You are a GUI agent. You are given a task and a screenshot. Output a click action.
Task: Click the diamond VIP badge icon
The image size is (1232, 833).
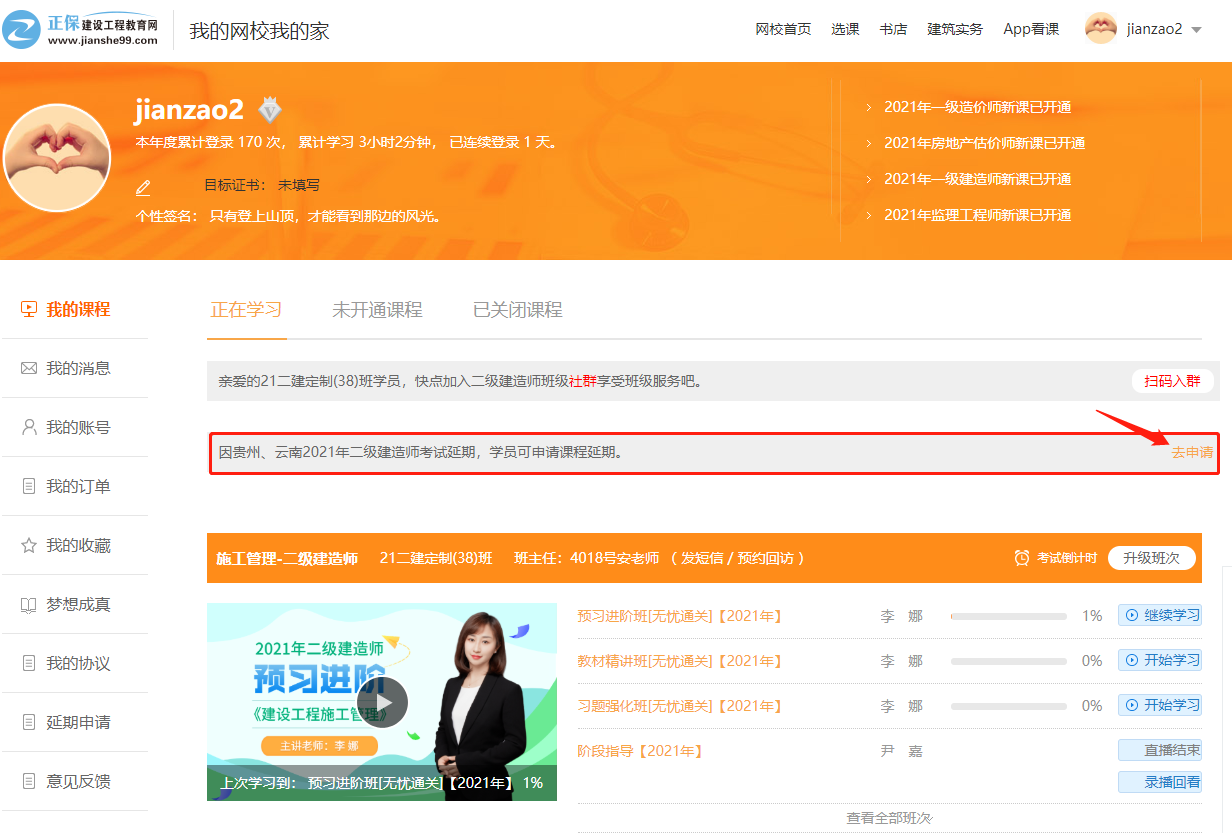tap(270, 109)
